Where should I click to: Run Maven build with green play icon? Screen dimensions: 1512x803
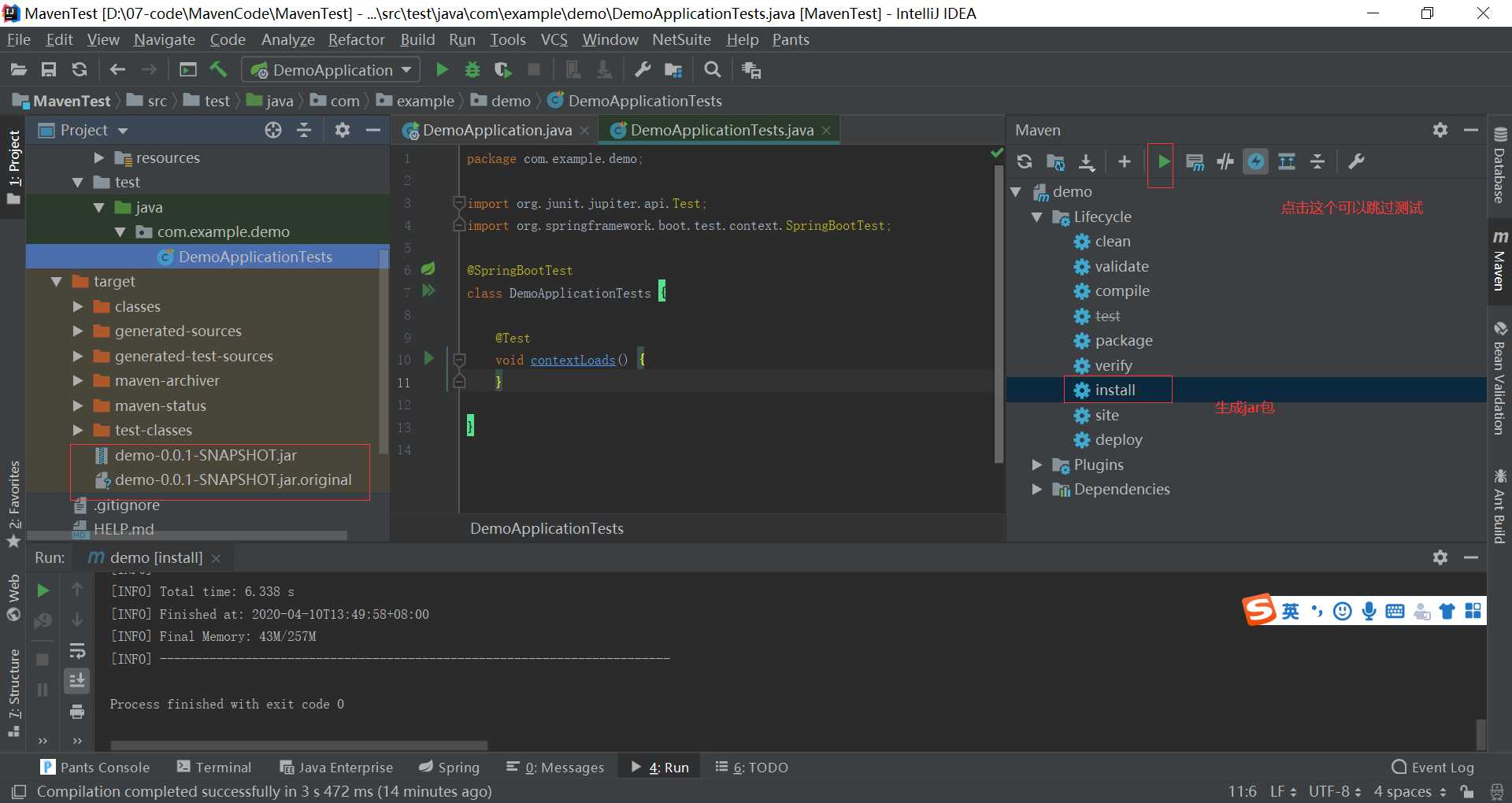(1163, 162)
